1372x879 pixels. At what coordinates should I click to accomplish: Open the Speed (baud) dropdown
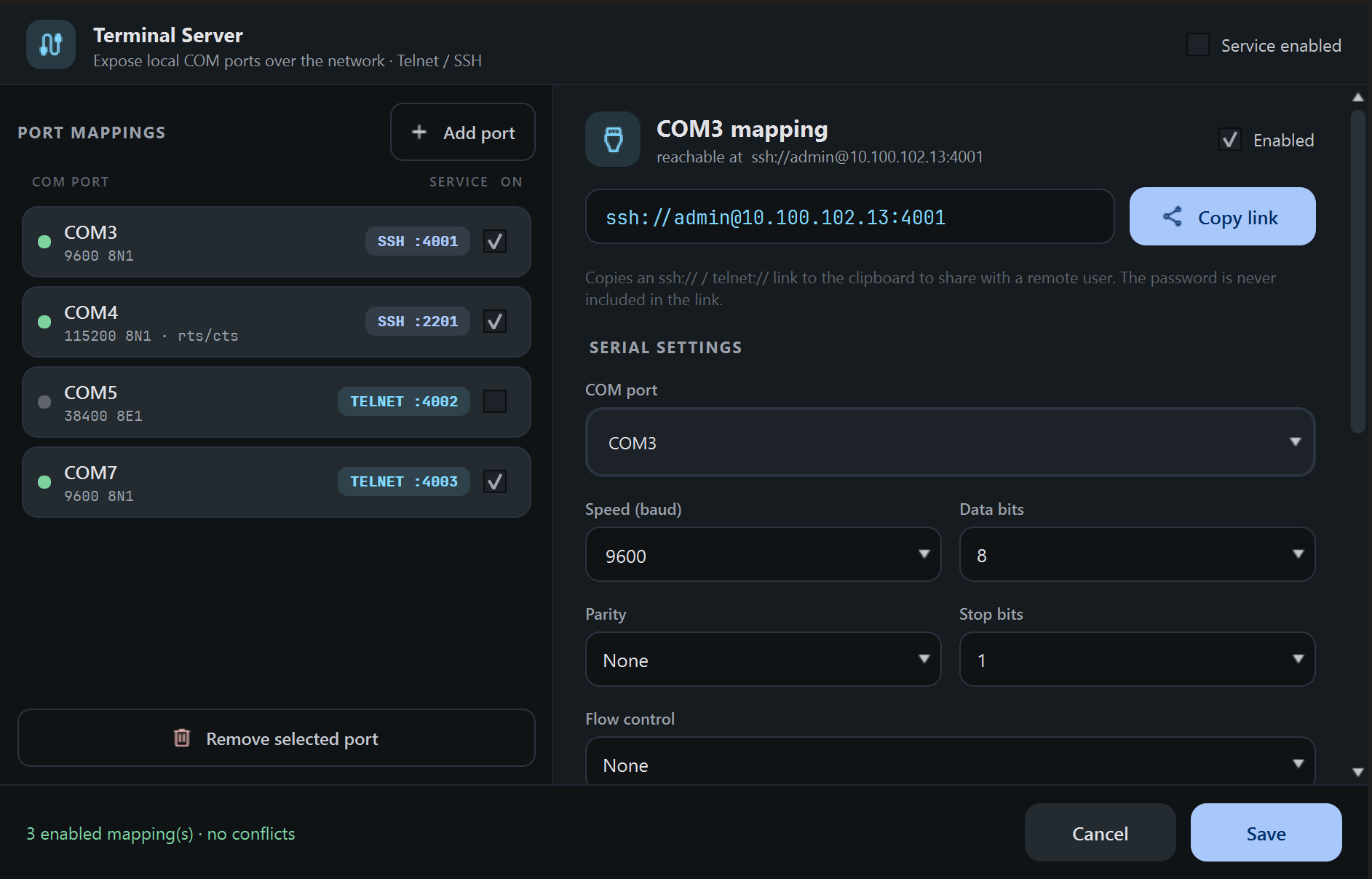[763, 555]
